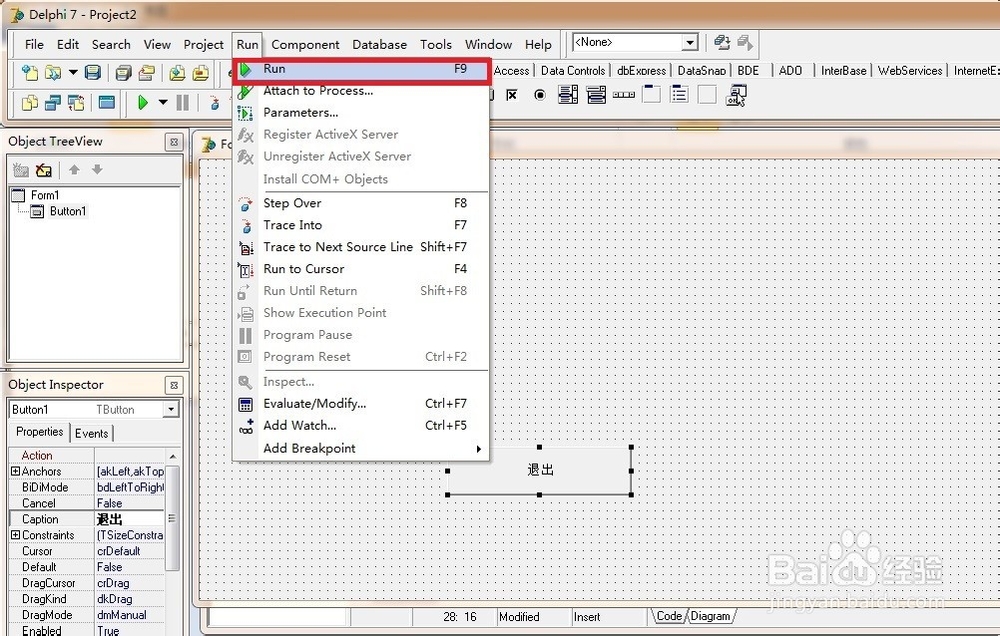Expand the Add Breakpoint submenu
This screenshot has width=1000, height=636.
click(362, 448)
